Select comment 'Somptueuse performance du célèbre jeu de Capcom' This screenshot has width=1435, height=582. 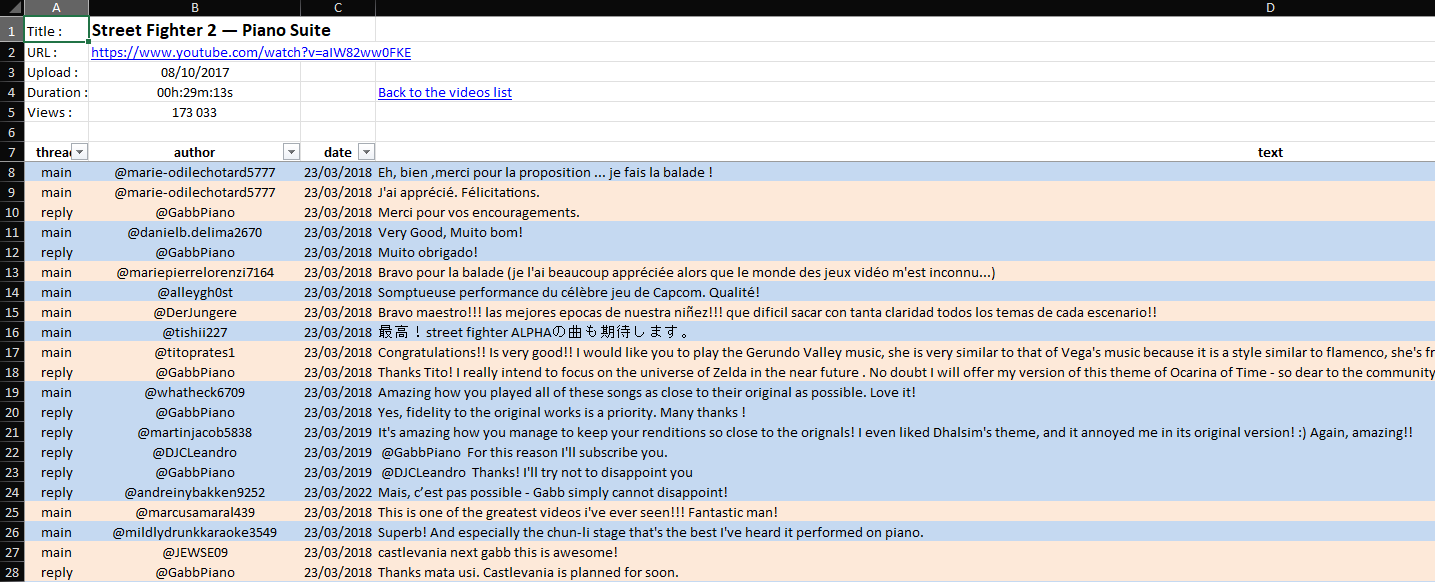click(x=905, y=292)
